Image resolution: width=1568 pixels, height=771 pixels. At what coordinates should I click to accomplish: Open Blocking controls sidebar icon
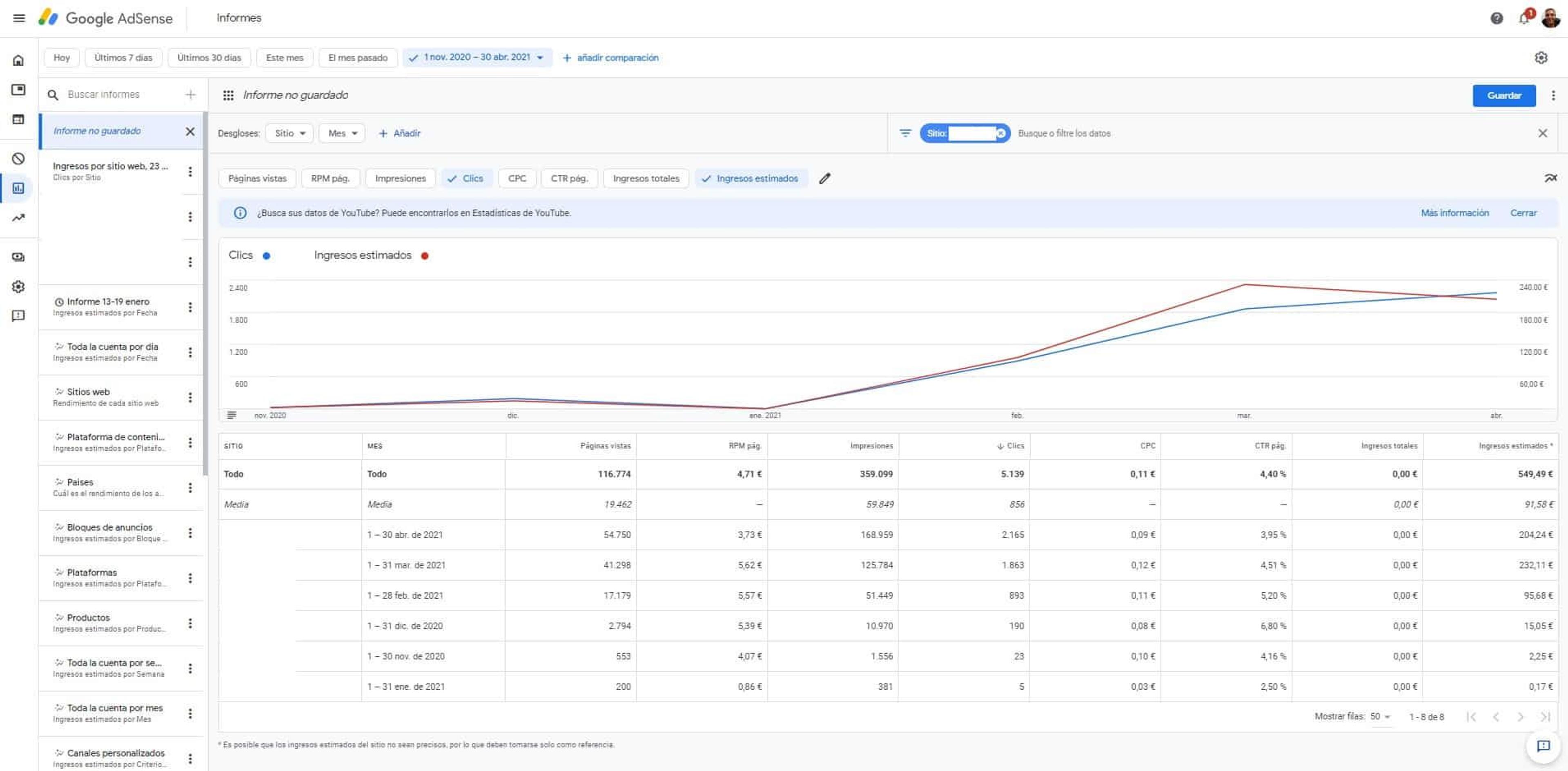(x=18, y=159)
